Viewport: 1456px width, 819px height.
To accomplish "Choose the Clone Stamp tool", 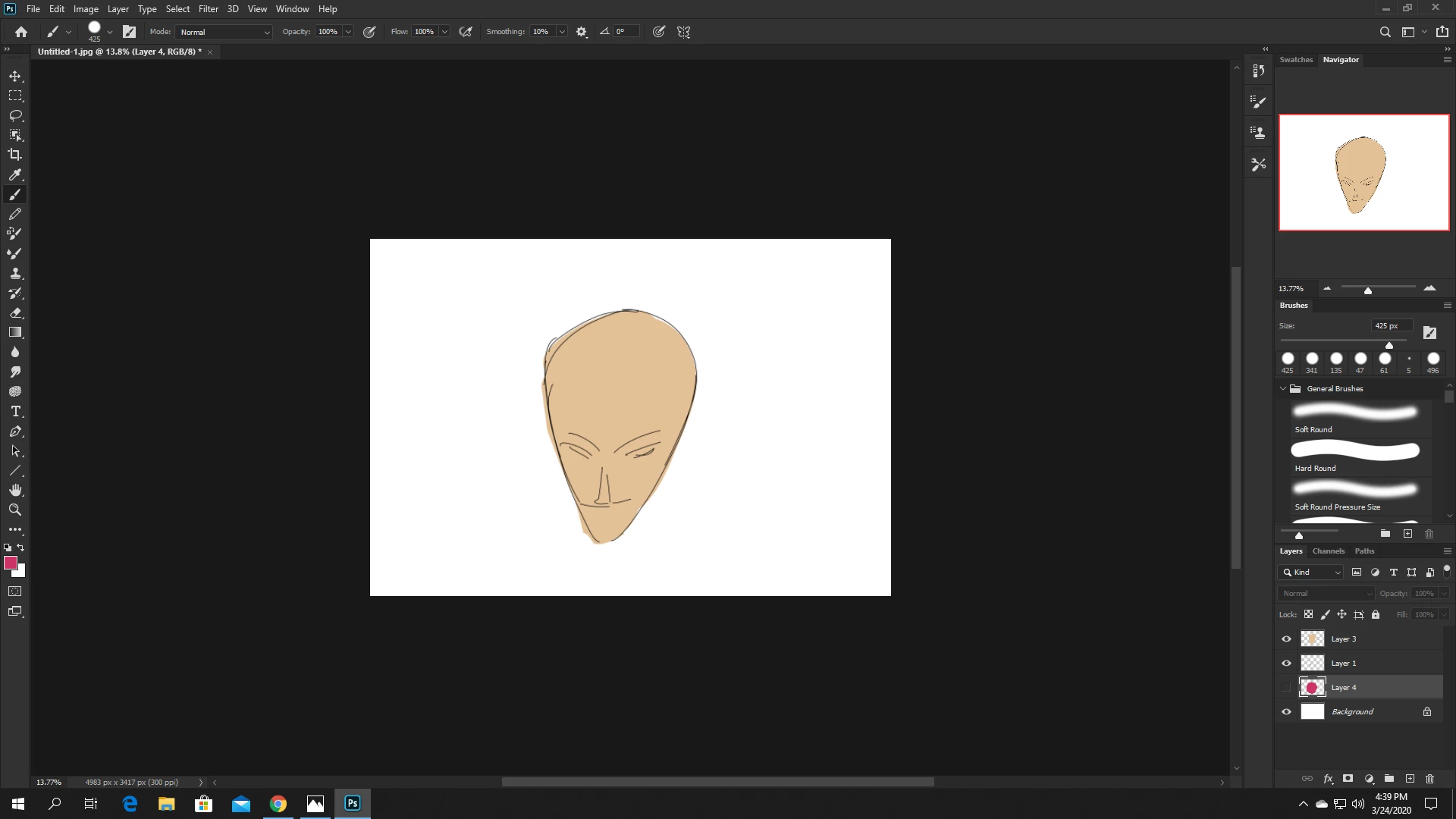I will tap(15, 273).
